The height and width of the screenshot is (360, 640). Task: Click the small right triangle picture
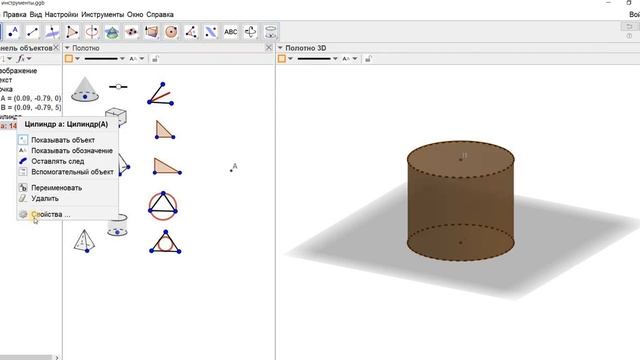coord(164,130)
